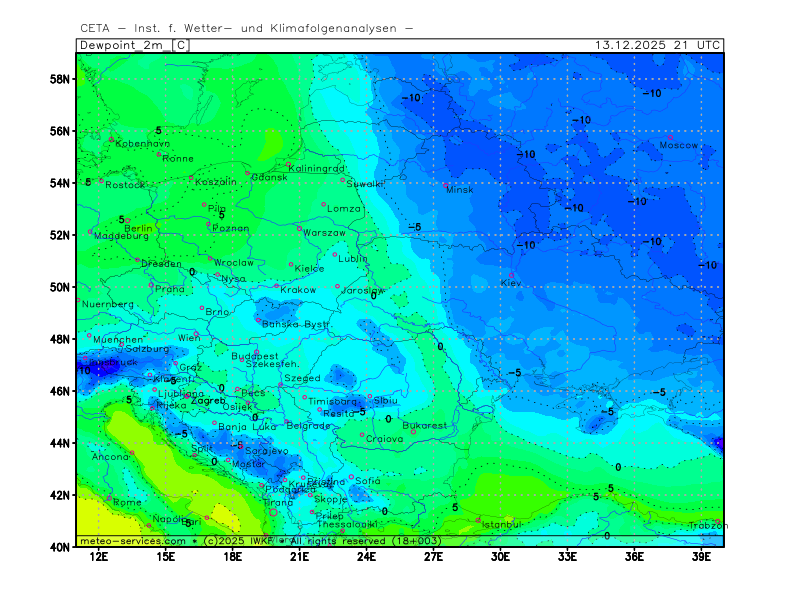
Task: Pick the Rome city marker
Action: coord(110,497)
